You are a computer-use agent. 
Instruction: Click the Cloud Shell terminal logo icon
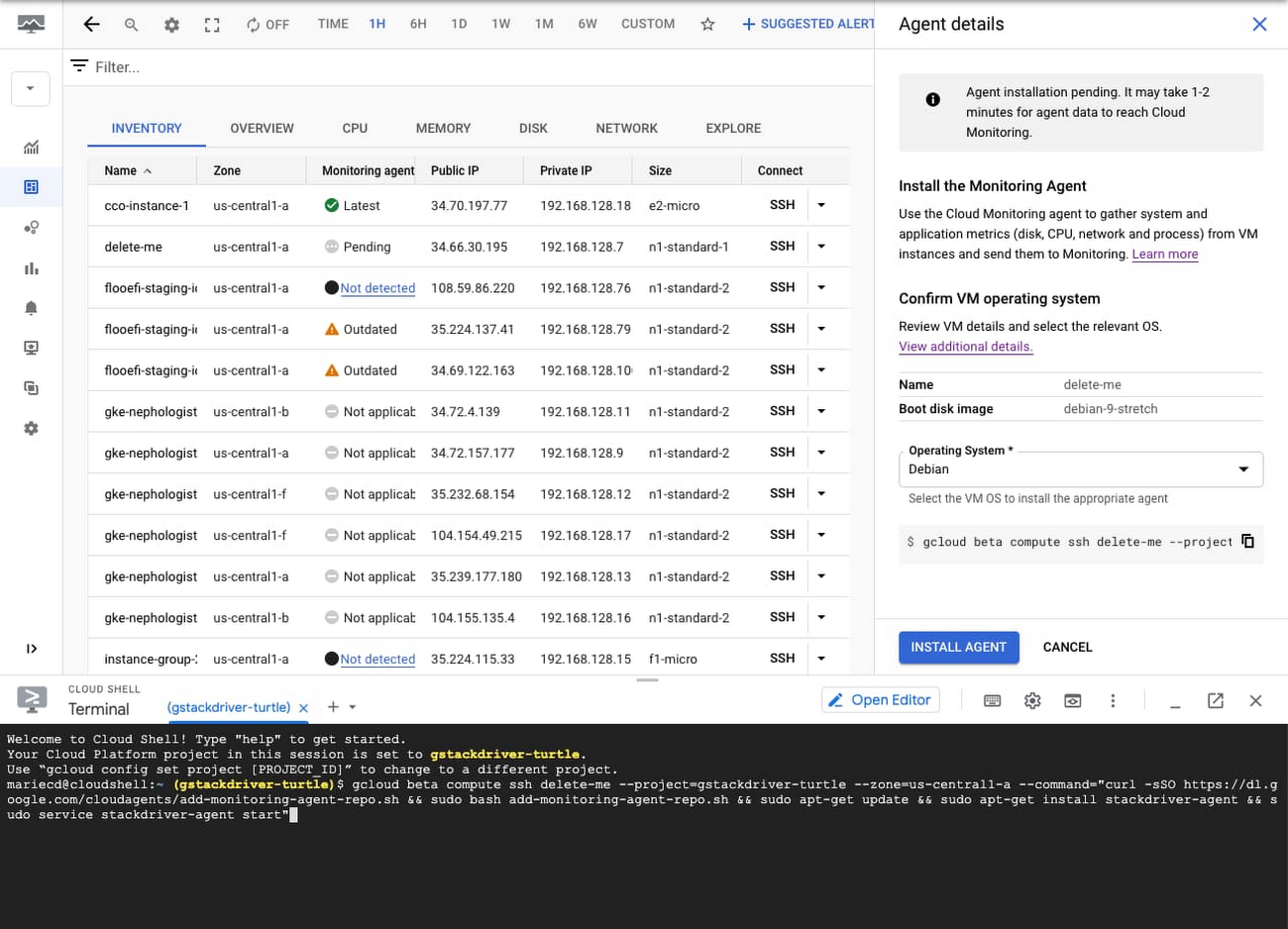(x=32, y=699)
